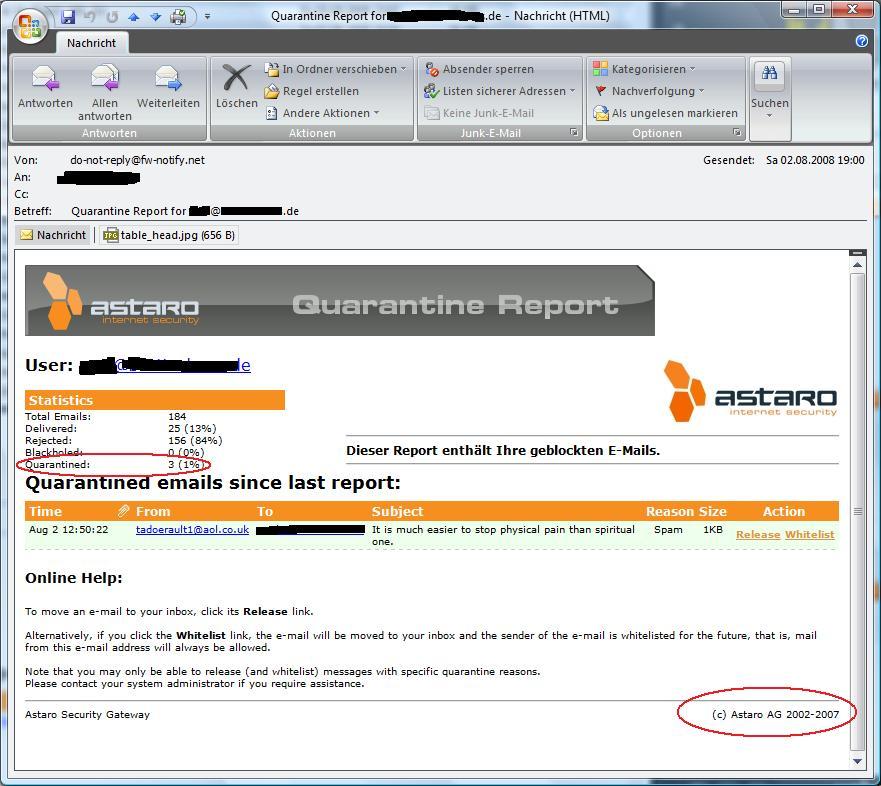
Task: Click the message pane scrollbar up arrow
Action: [x=857, y=264]
